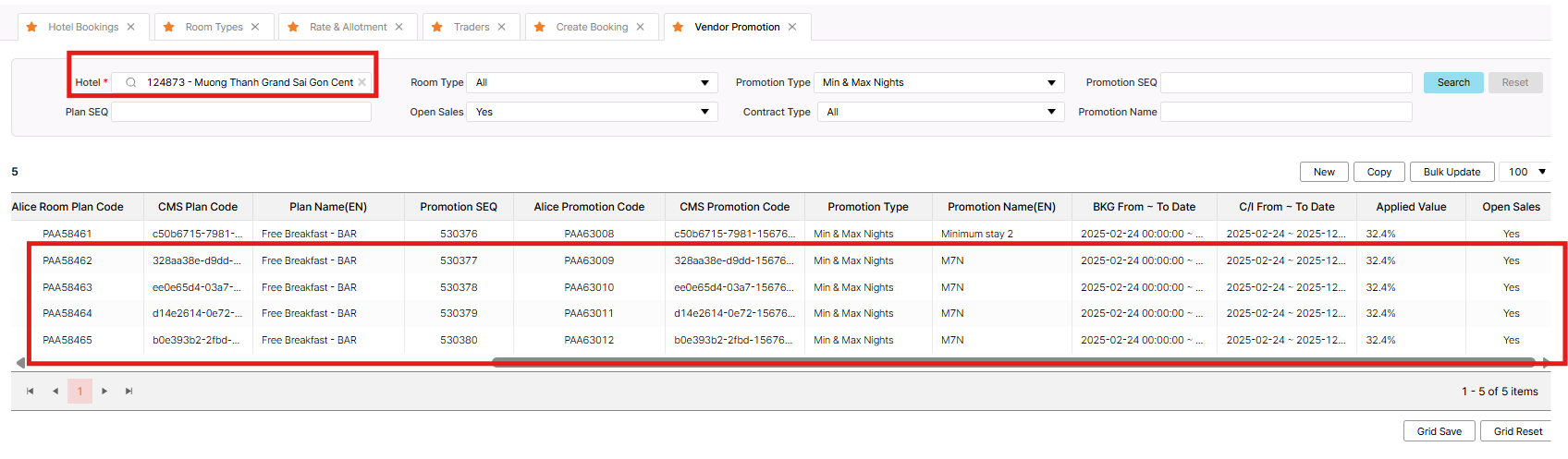Go to last page of results
The image size is (1568, 459).
pos(129,392)
